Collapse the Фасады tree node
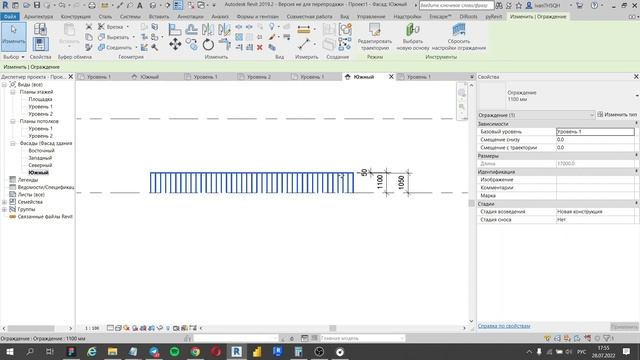The height and width of the screenshot is (360, 640). (13, 143)
